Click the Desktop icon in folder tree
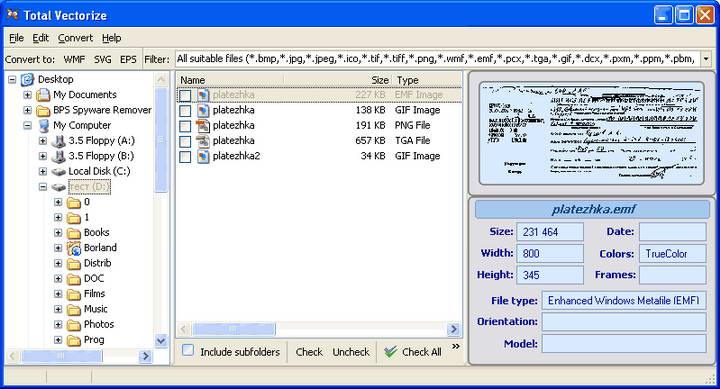This screenshot has width=720, height=389. click(x=28, y=79)
